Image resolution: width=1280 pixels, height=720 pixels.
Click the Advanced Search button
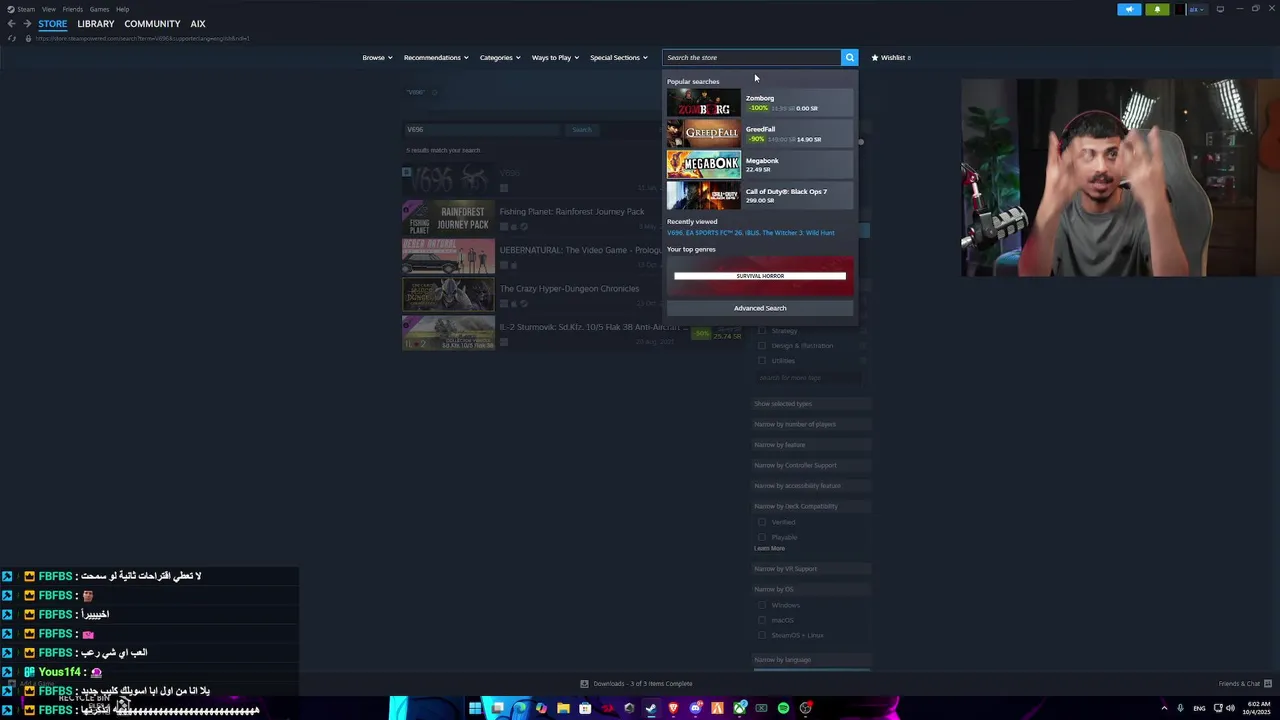pos(760,308)
